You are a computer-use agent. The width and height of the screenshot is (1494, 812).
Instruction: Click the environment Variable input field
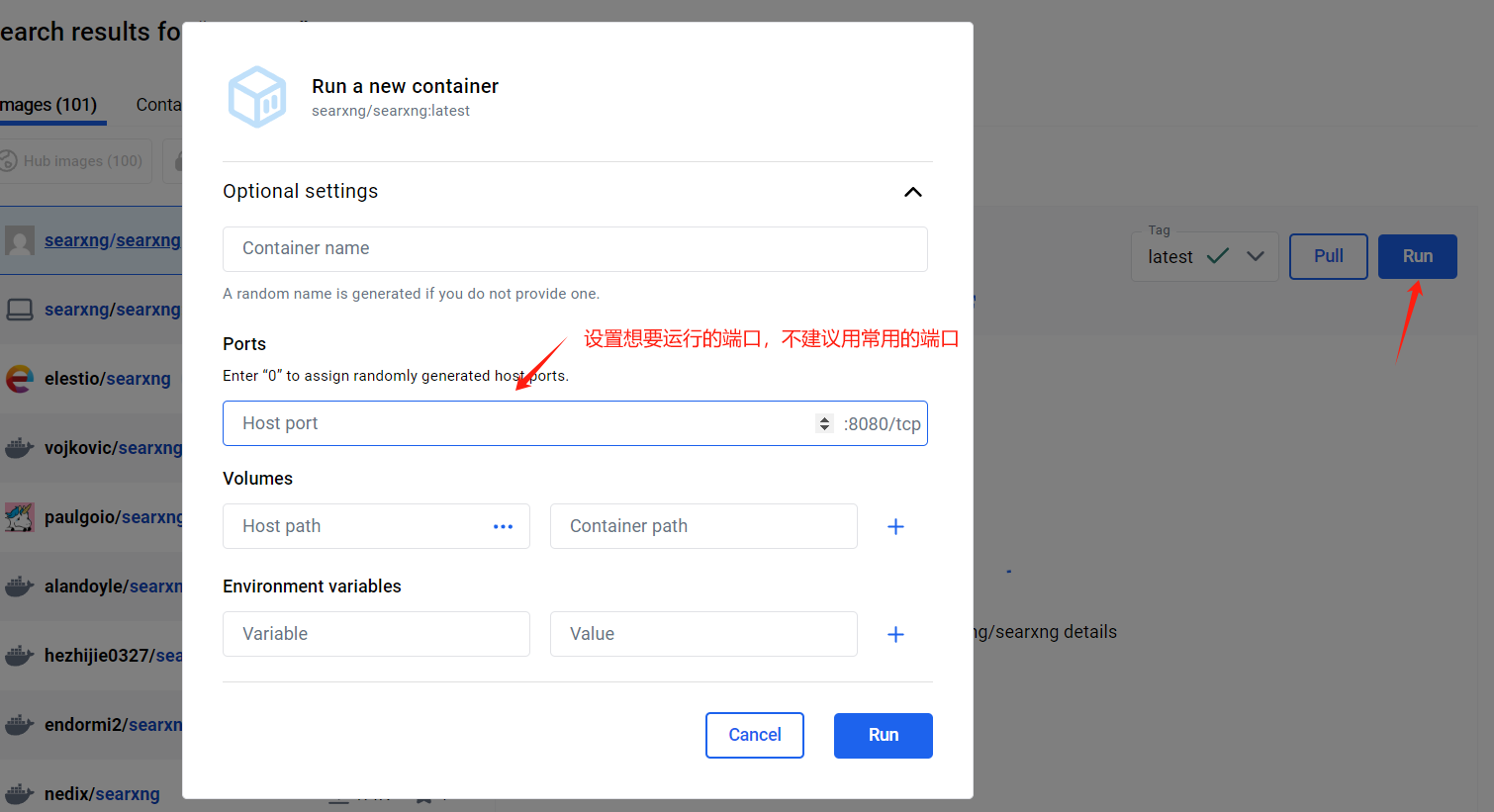pyautogui.click(x=376, y=634)
